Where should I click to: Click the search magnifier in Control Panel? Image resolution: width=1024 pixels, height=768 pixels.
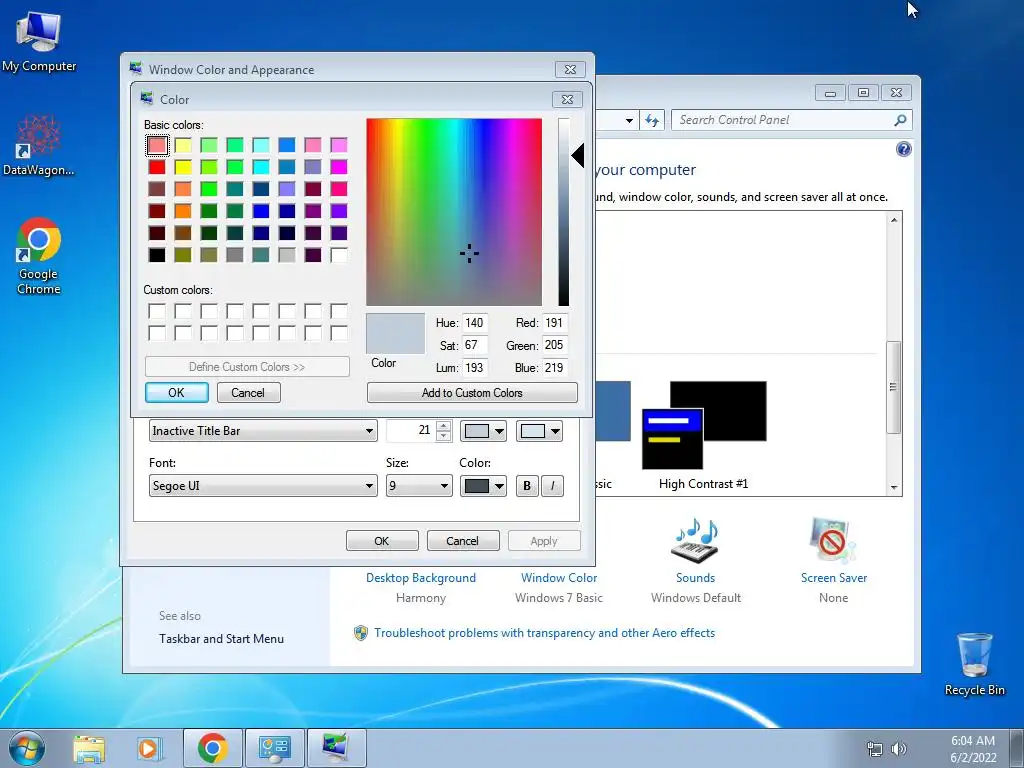(x=900, y=120)
